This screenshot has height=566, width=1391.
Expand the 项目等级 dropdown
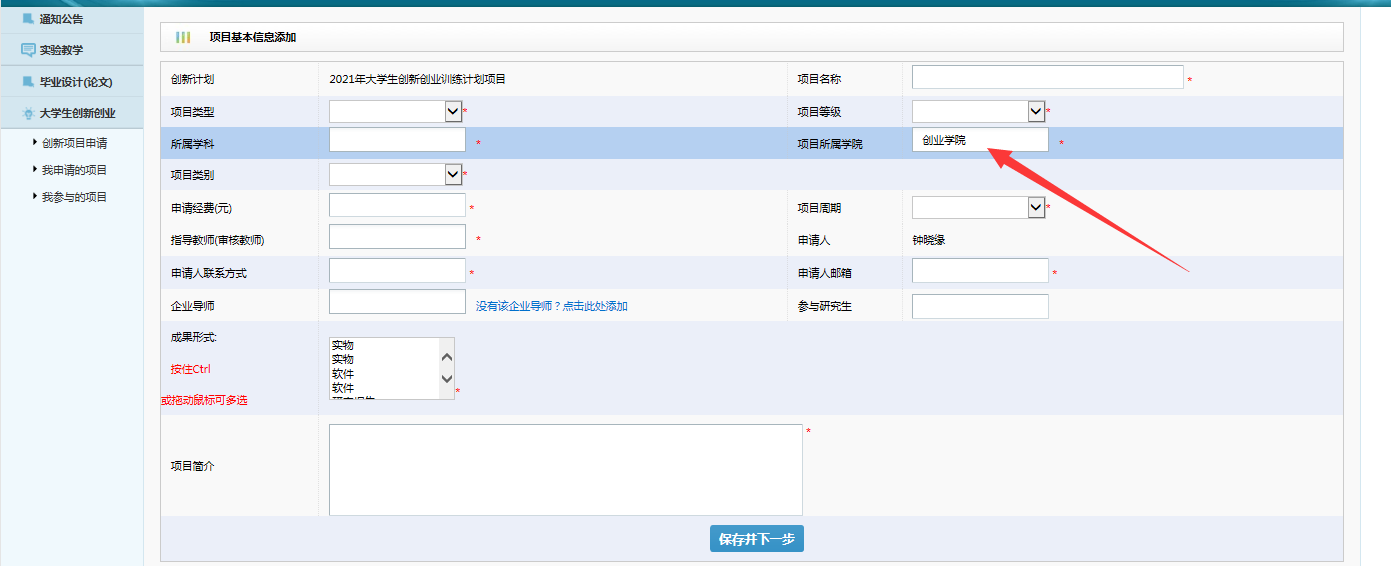point(978,112)
